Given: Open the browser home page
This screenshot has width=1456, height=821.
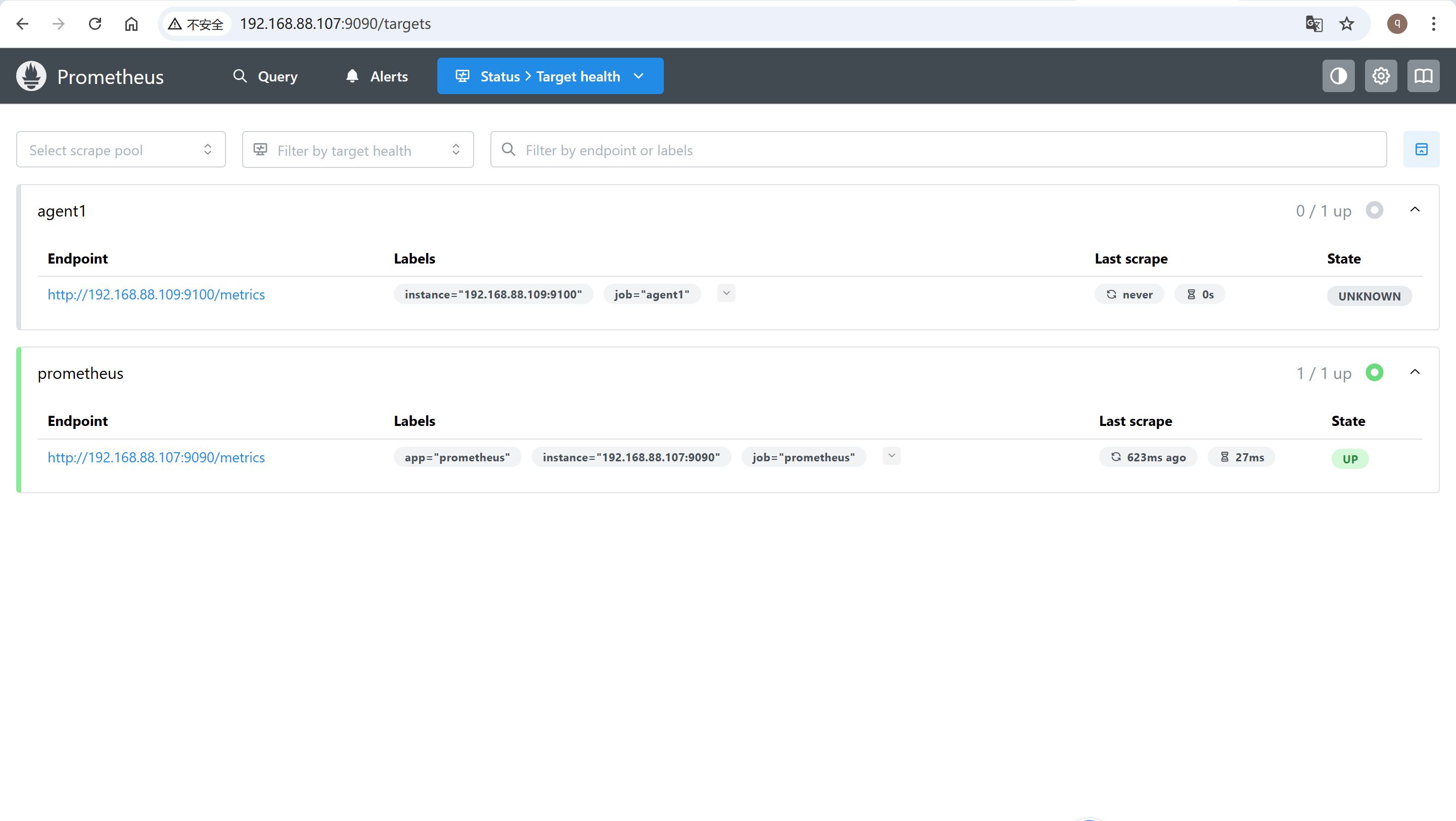Looking at the screenshot, I should coord(131,24).
